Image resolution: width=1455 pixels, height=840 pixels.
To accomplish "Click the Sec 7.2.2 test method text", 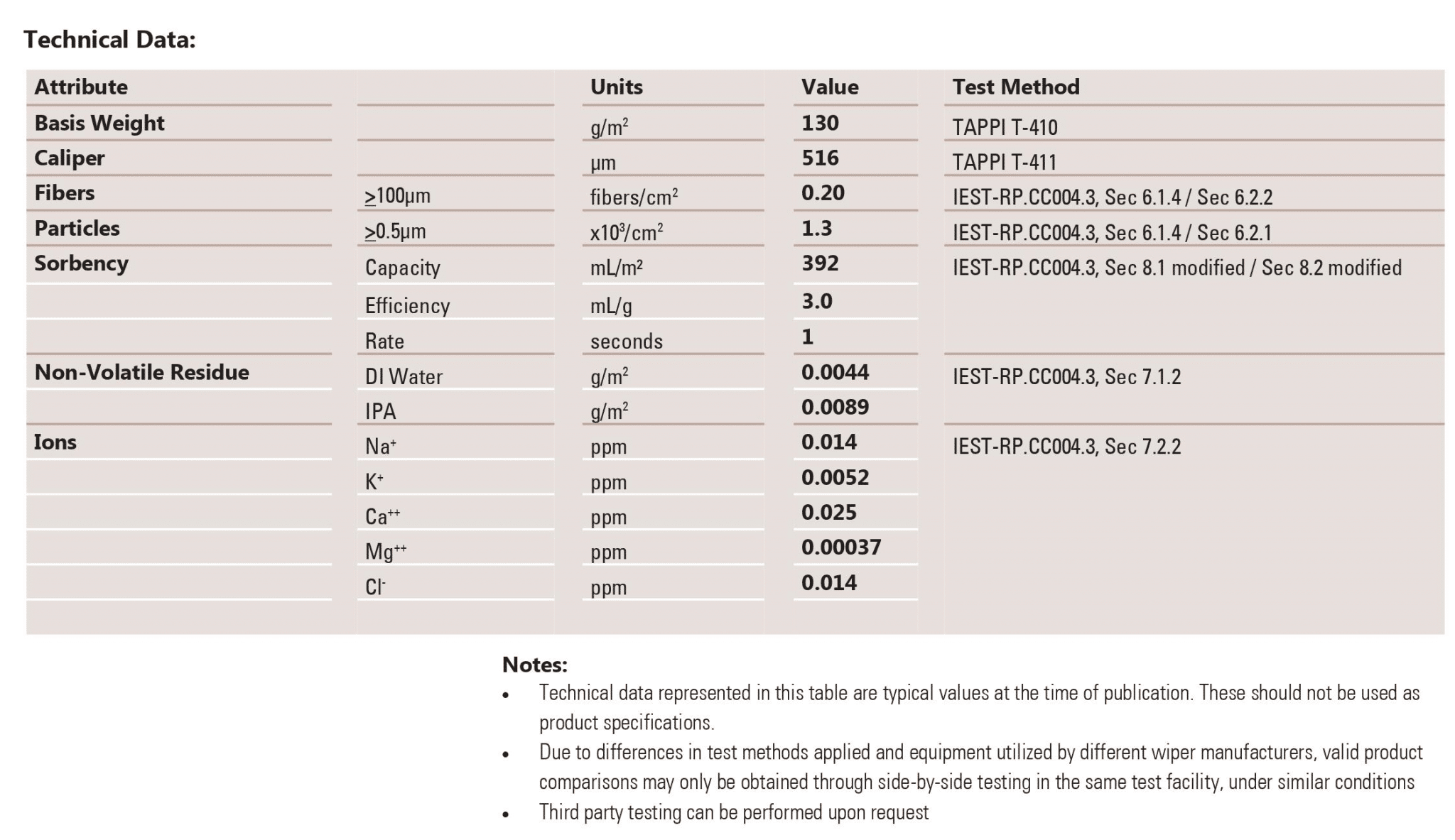I will point(1066,446).
